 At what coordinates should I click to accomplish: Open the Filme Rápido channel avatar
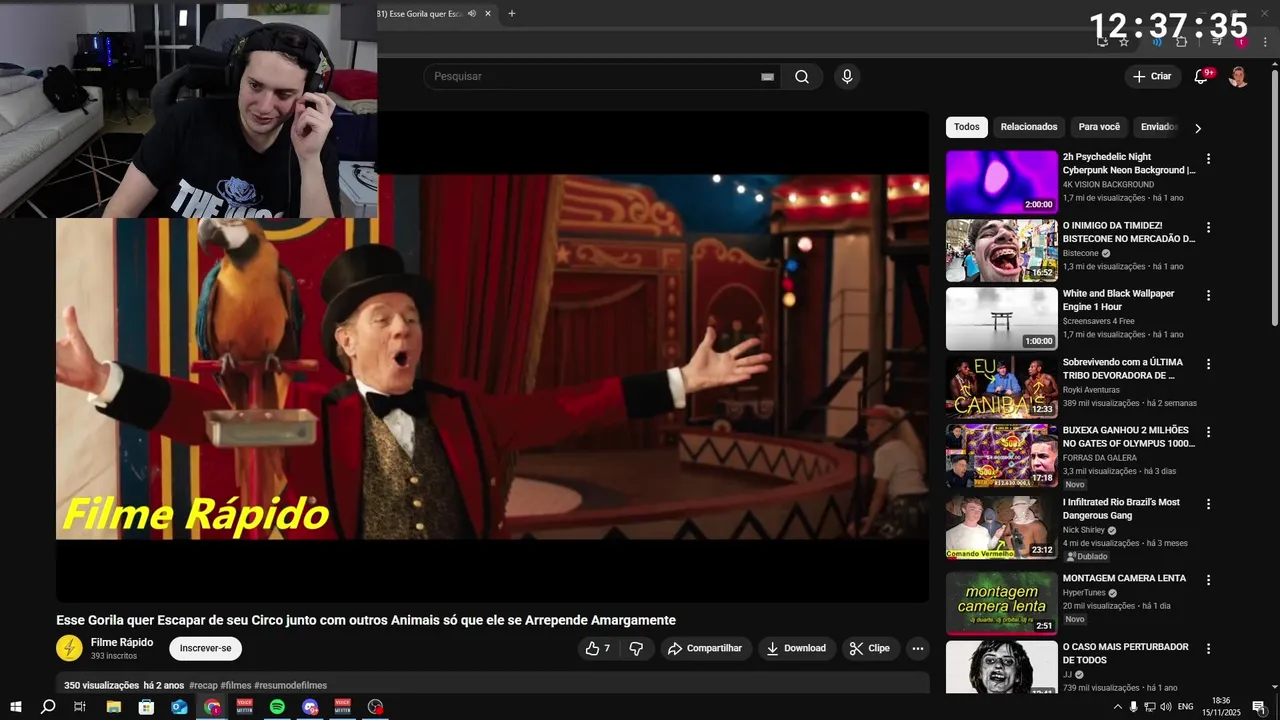point(69,648)
